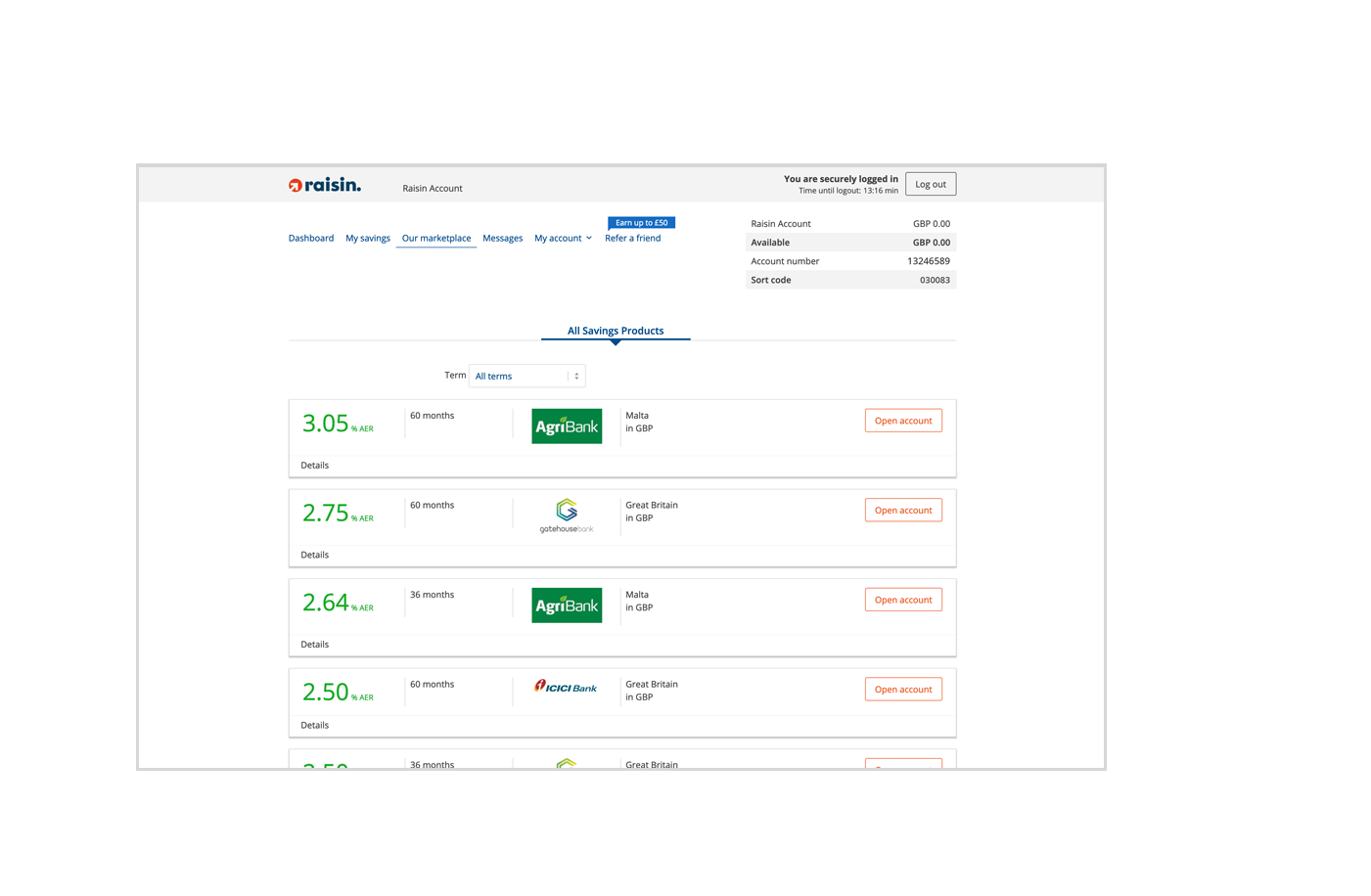Click the Available GBP 0.00 amount
1371x896 pixels.
click(932, 243)
